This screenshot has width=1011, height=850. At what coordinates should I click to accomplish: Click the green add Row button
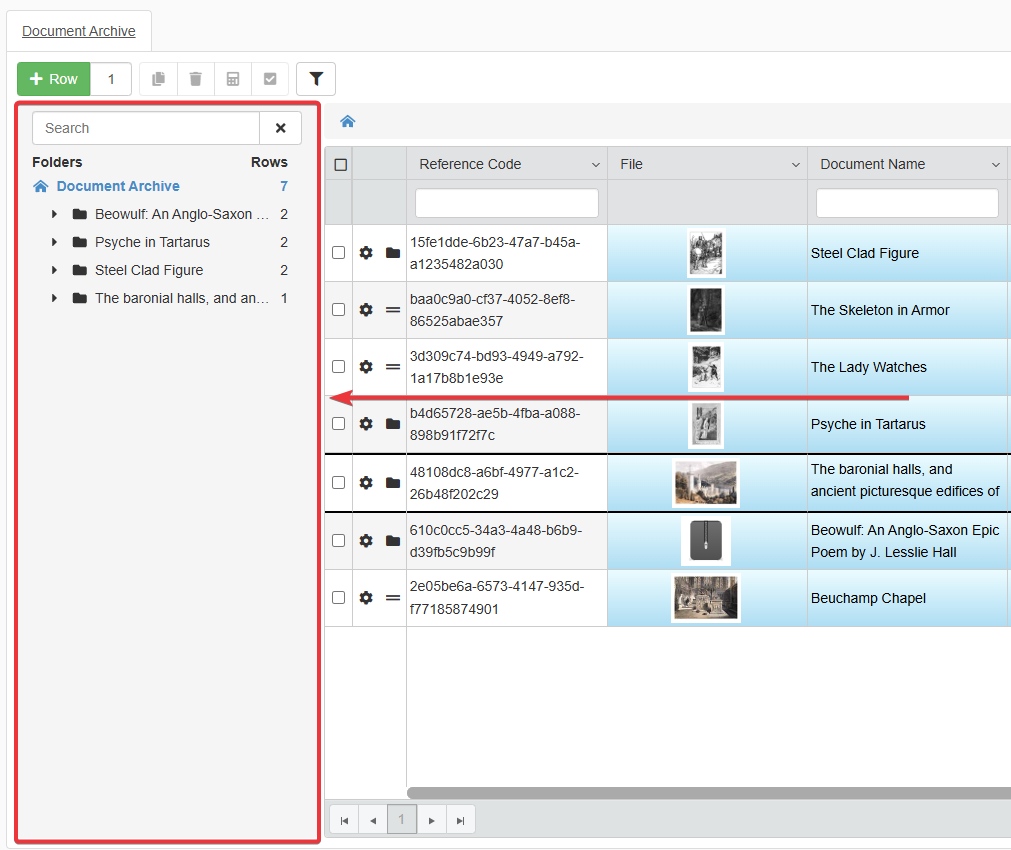[54, 79]
